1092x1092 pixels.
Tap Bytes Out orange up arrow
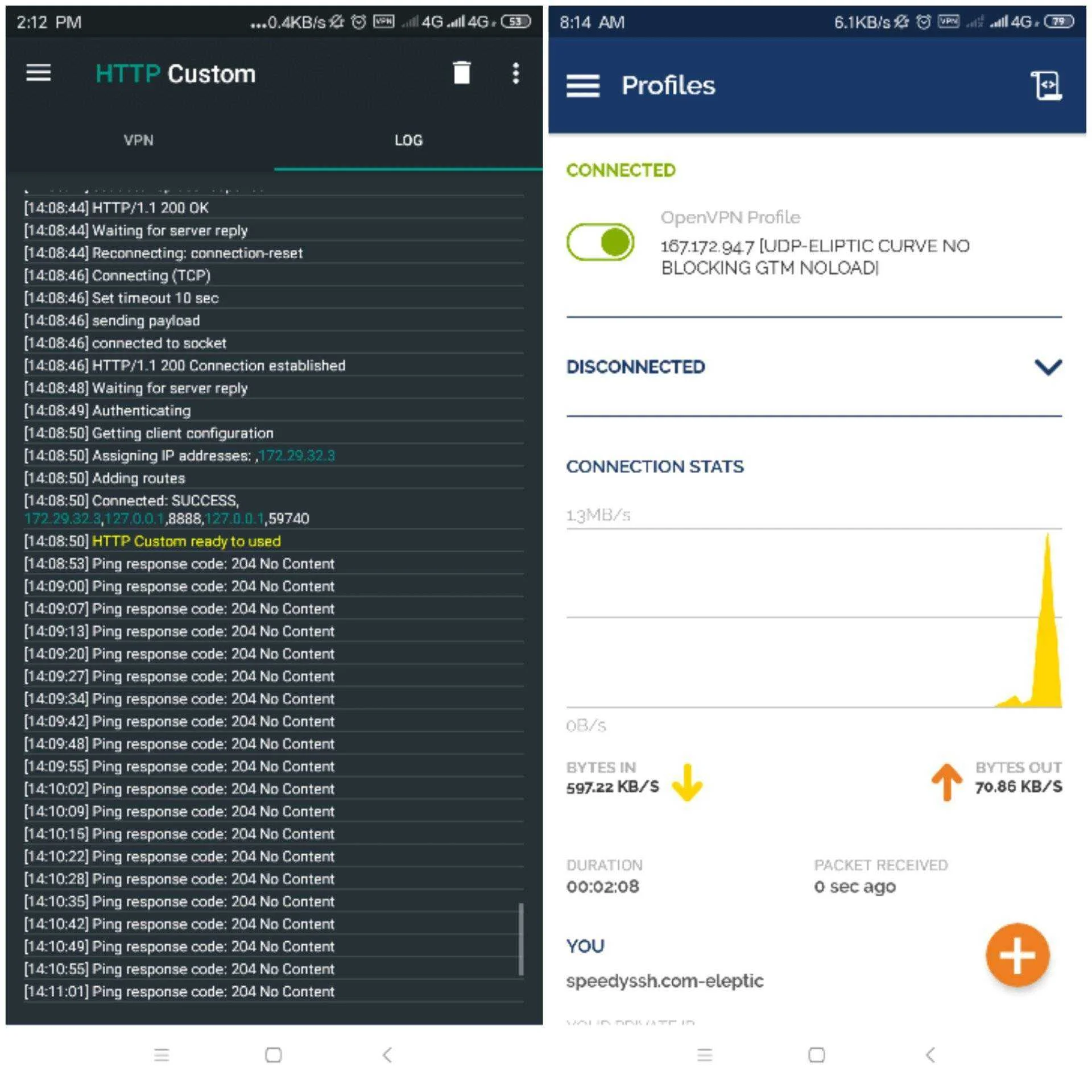[x=947, y=782]
